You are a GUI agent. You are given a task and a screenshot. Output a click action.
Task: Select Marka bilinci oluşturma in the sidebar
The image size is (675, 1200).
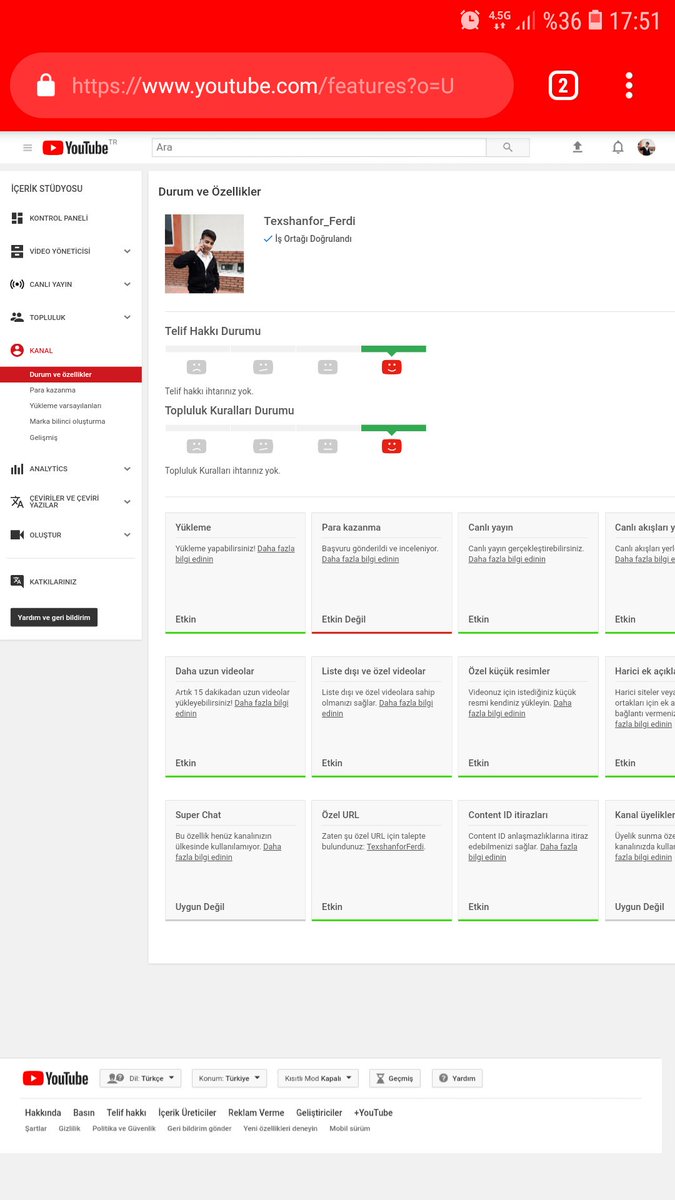[x=67, y=421]
